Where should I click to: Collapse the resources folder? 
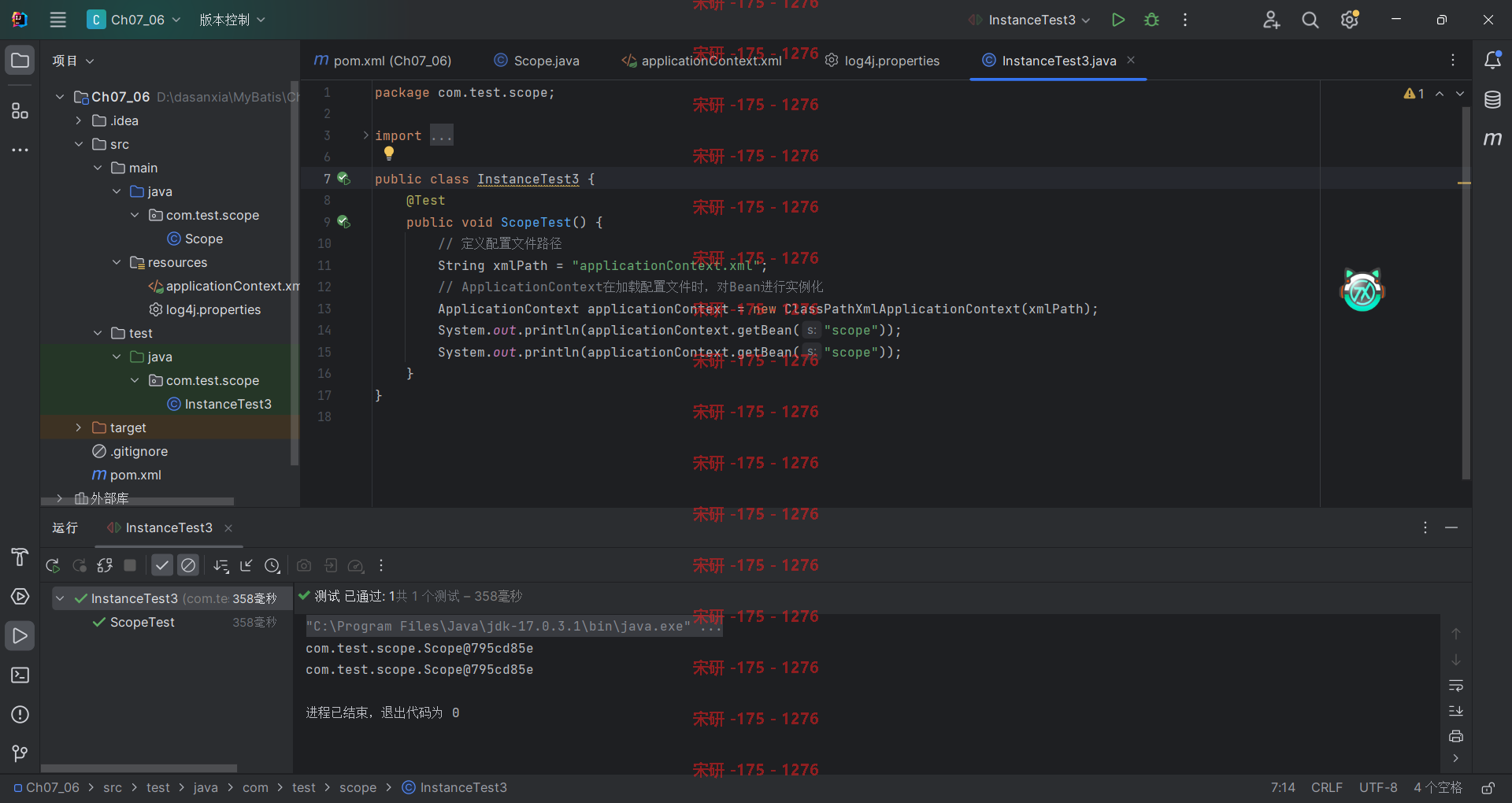point(116,262)
